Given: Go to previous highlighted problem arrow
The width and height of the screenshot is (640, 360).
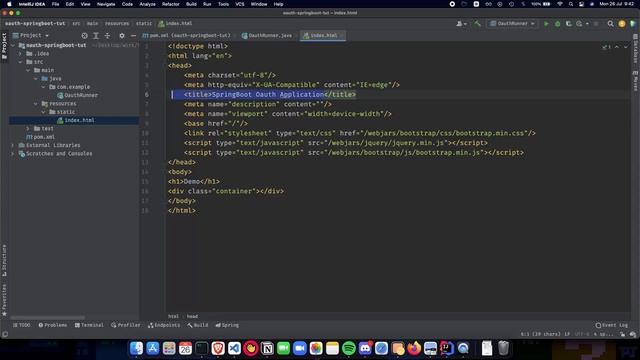Looking at the screenshot, I should pyautogui.click(x=617, y=47).
